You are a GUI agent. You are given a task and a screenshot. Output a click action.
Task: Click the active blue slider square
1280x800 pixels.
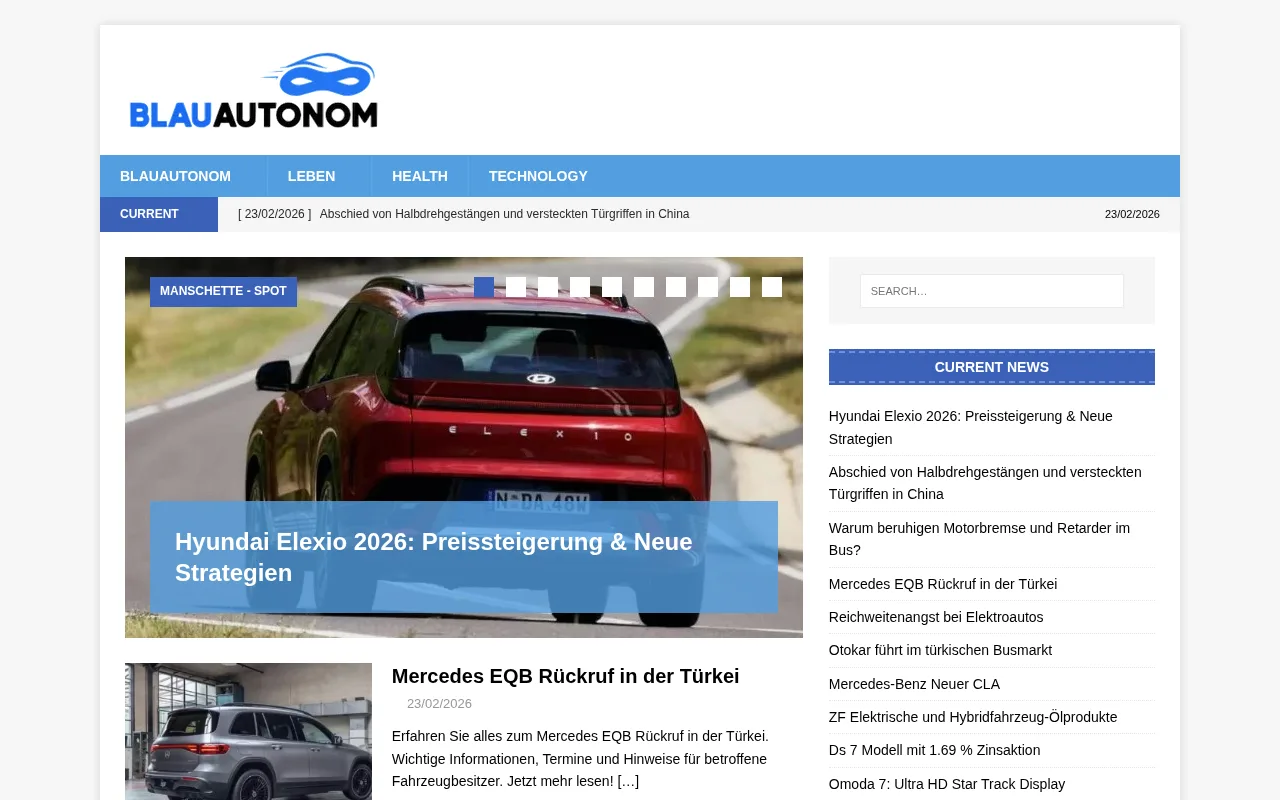pos(484,287)
